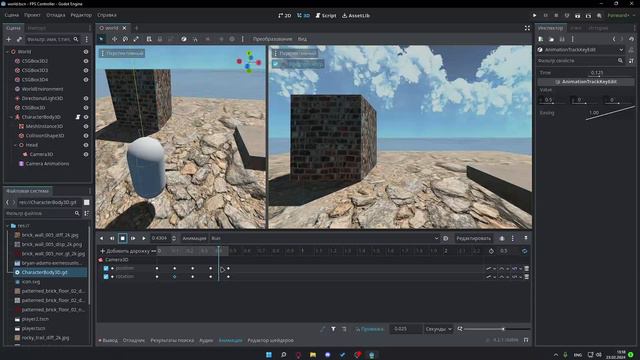Switch to the AssetLib workspace

(x=356, y=16)
